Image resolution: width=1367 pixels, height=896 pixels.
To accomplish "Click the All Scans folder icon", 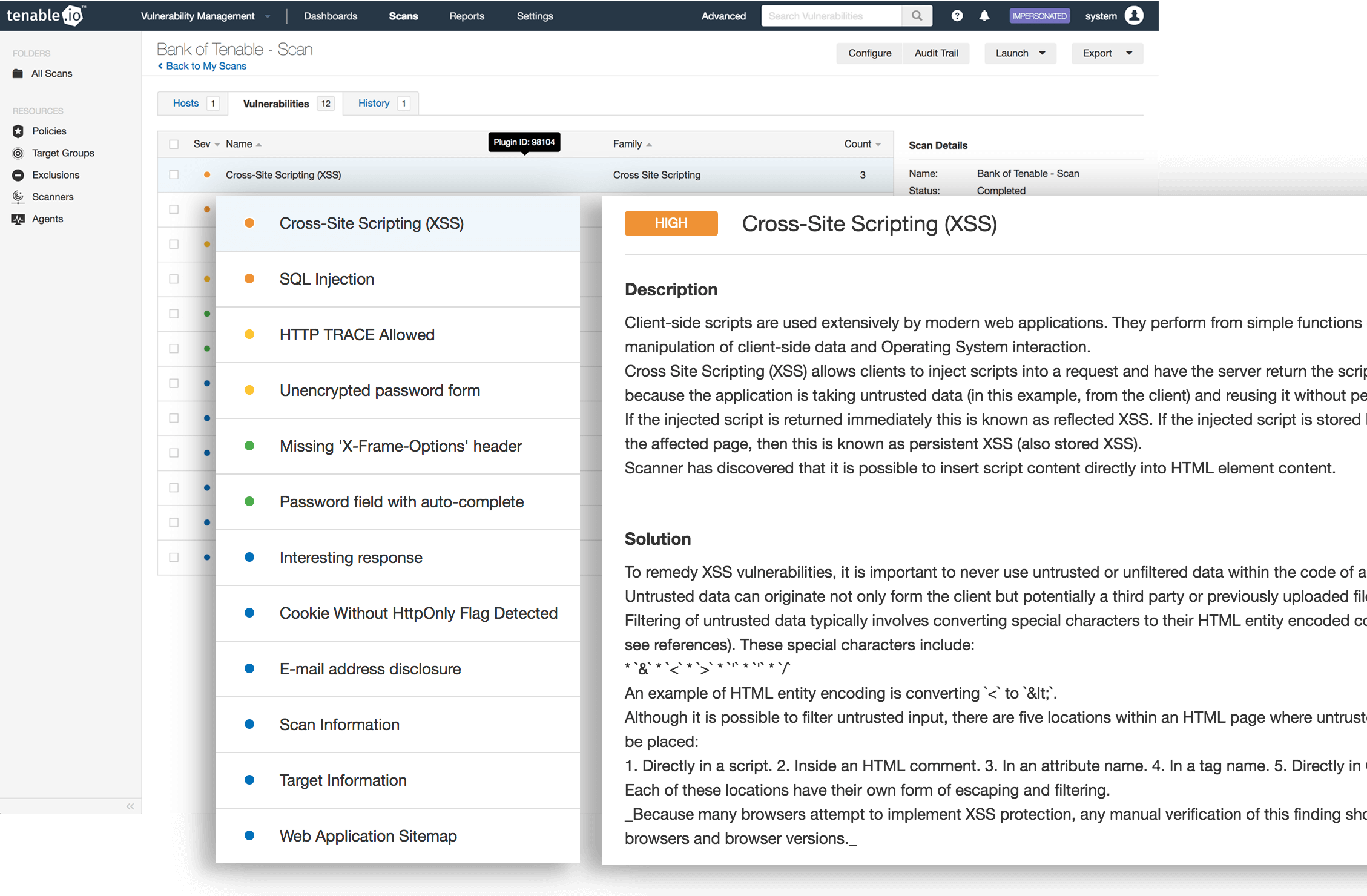I will (18, 73).
